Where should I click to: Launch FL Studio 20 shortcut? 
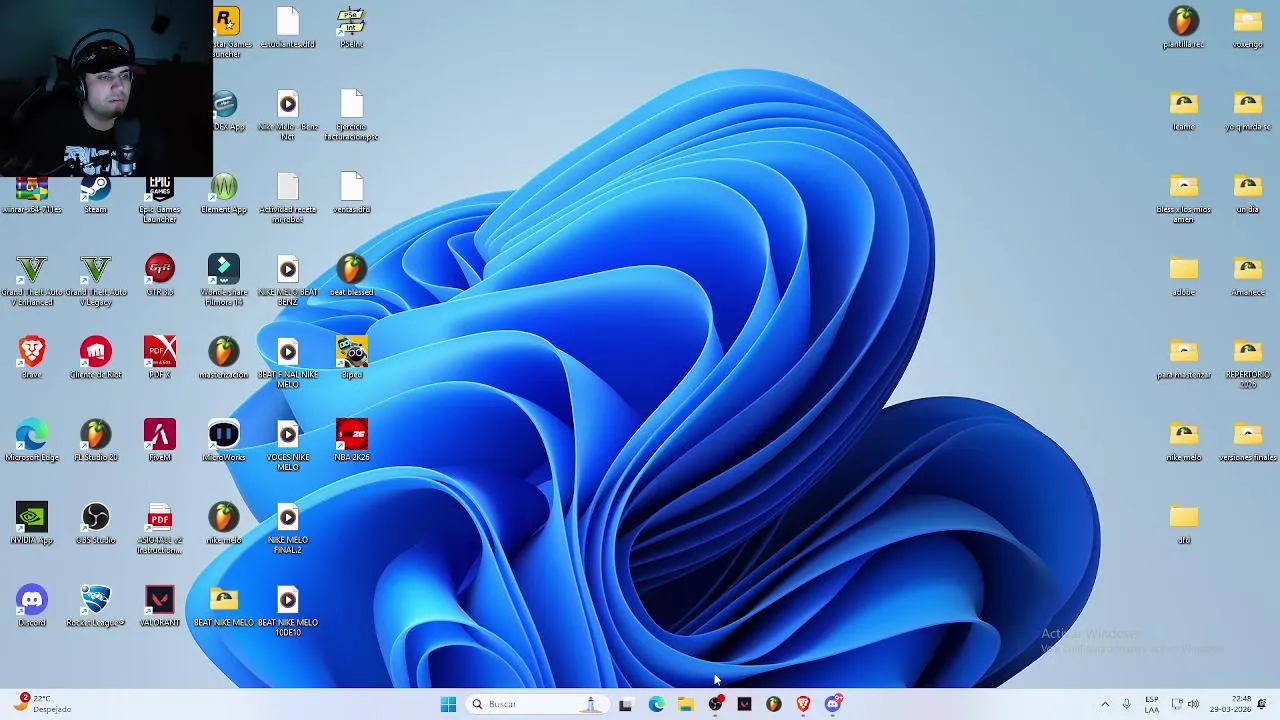tap(95, 440)
